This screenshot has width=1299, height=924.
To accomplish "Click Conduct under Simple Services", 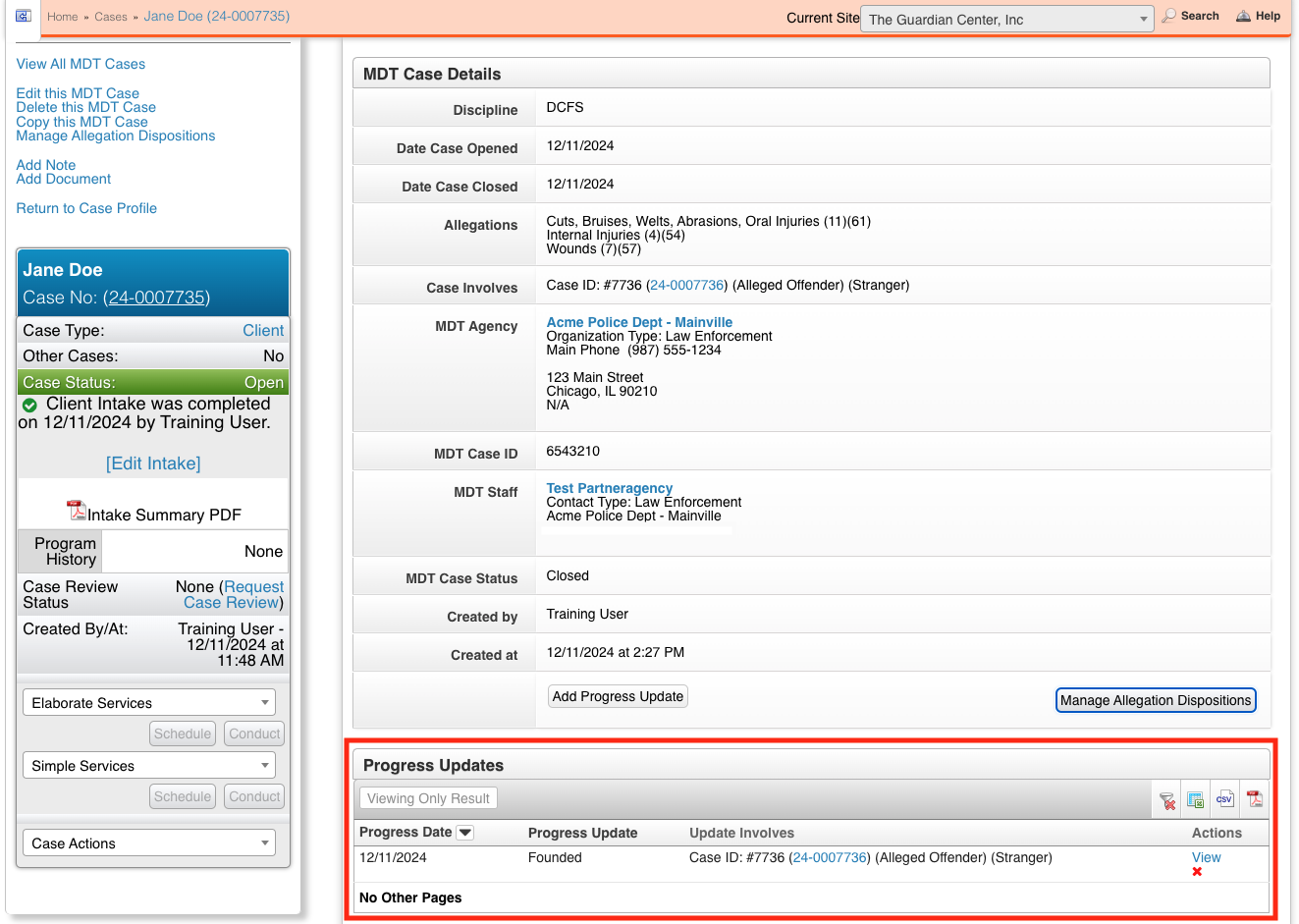I will [254, 796].
